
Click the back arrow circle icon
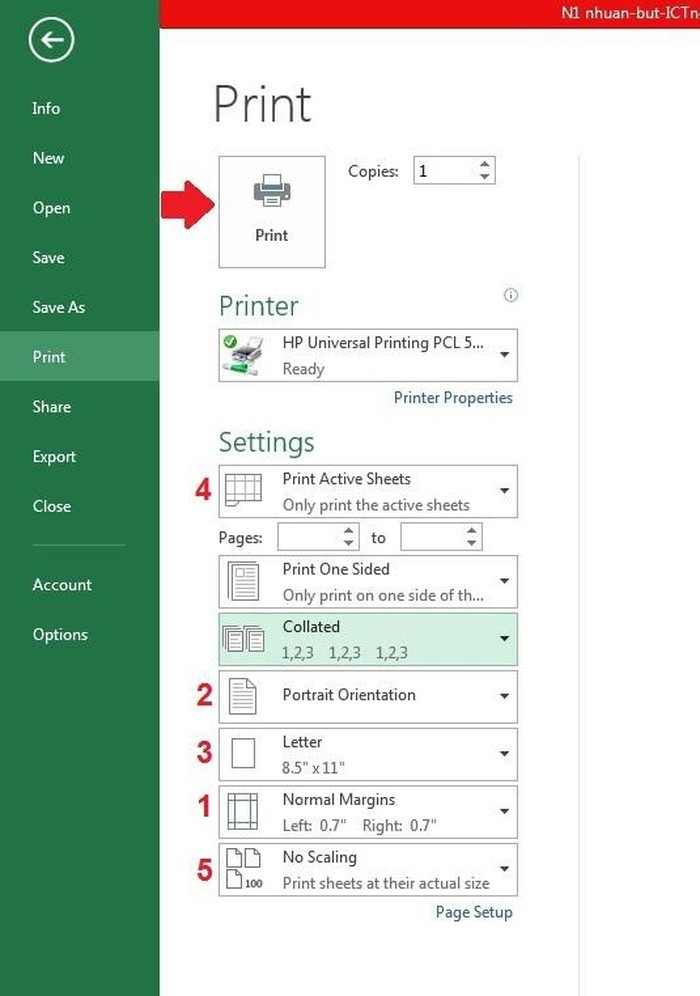pos(52,41)
